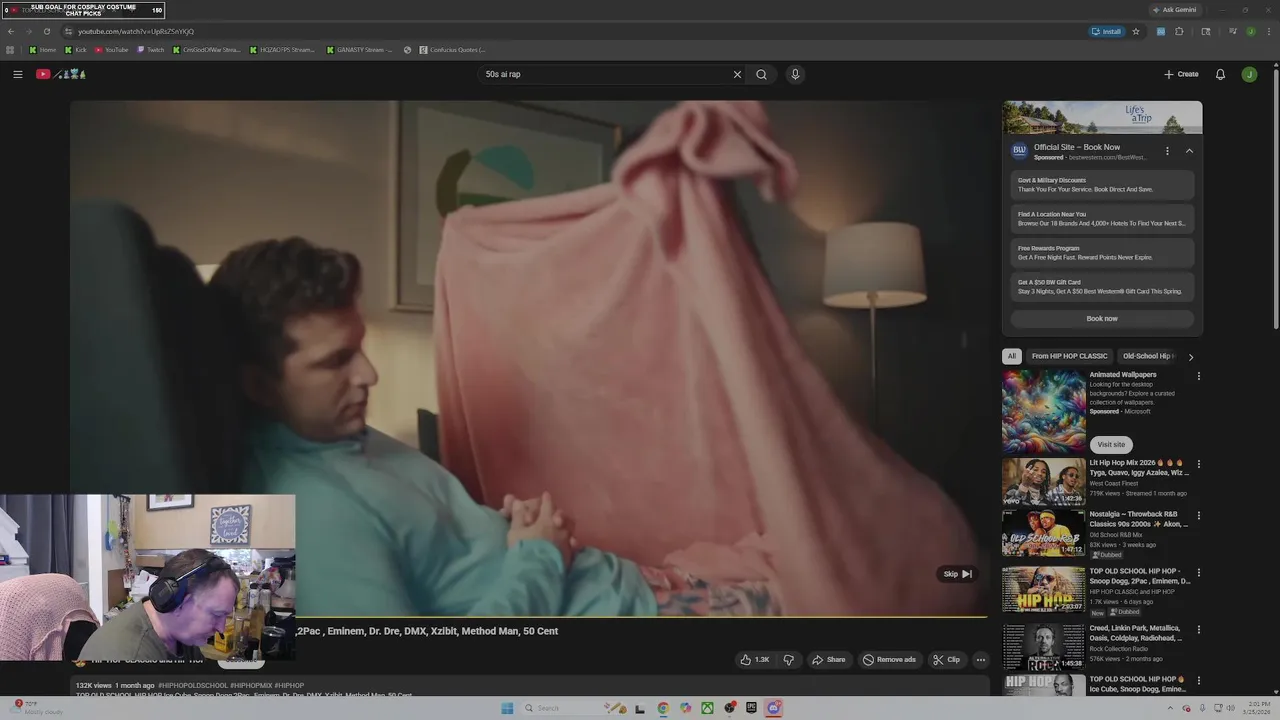This screenshot has width=1280, height=720.
Task: Skip the video ad
Action: click(957, 574)
